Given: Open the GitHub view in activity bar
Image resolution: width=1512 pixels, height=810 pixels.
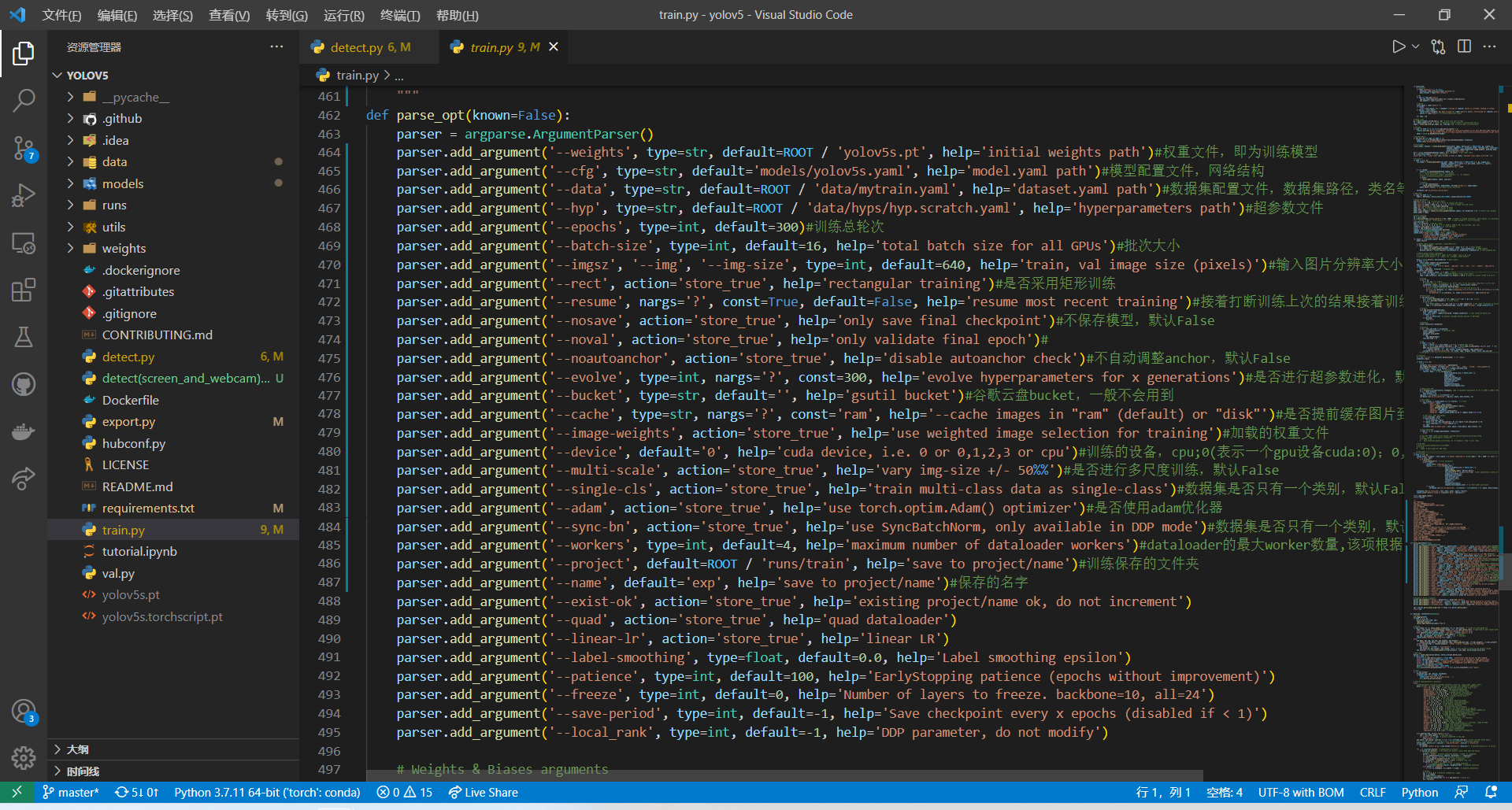Looking at the screenshot, I should click(x=24, y=384).
